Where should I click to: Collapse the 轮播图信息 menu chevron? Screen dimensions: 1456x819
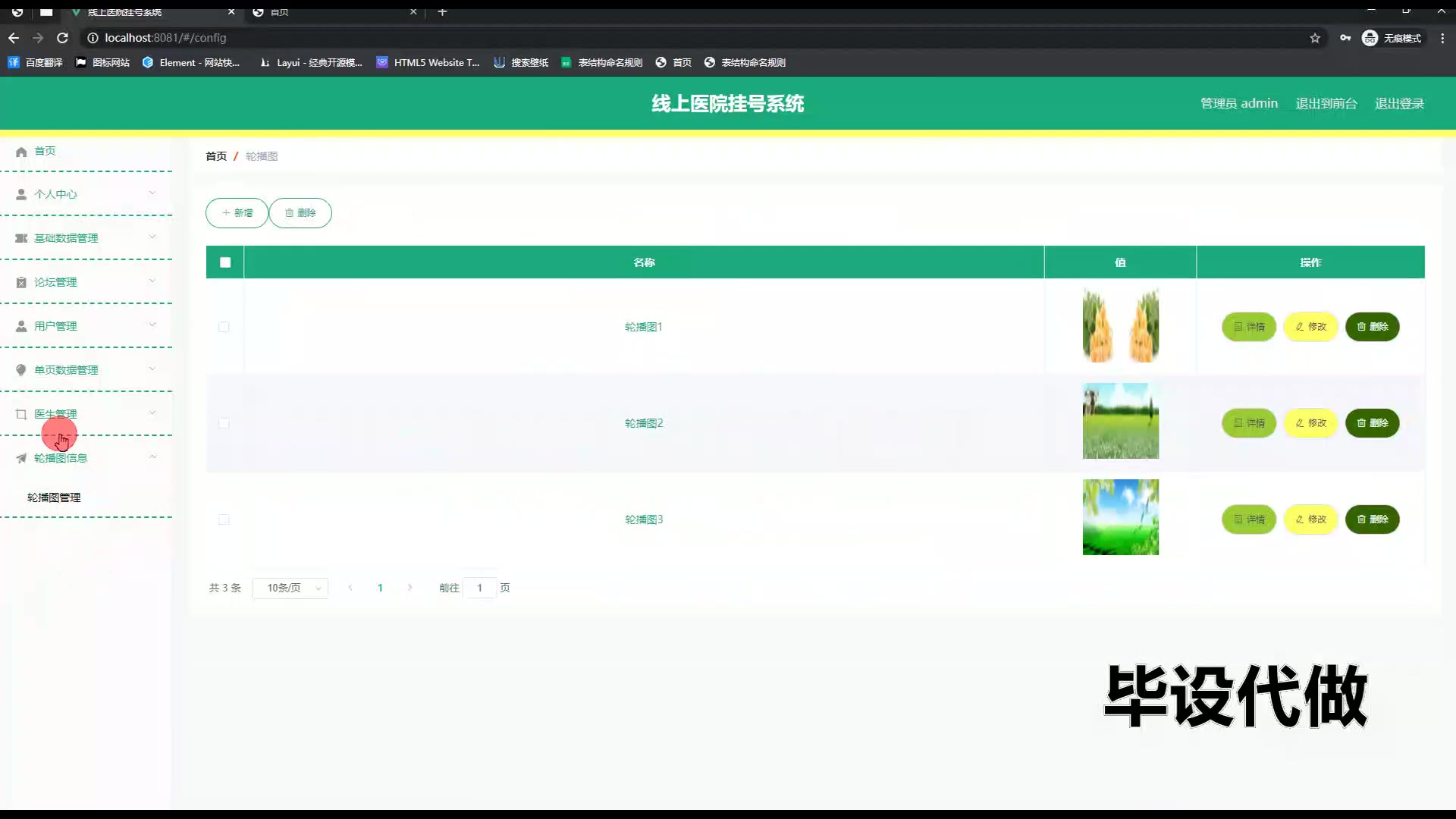[152, 457]
